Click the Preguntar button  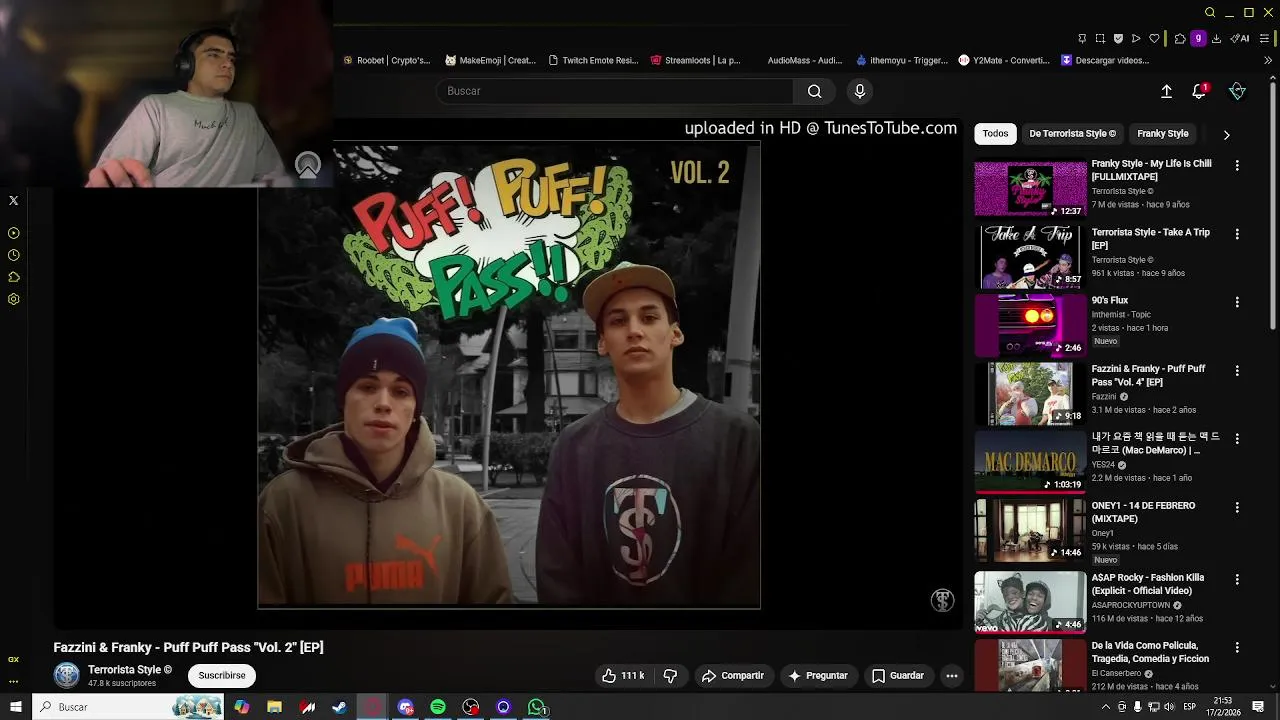click(x=818, y=676)
